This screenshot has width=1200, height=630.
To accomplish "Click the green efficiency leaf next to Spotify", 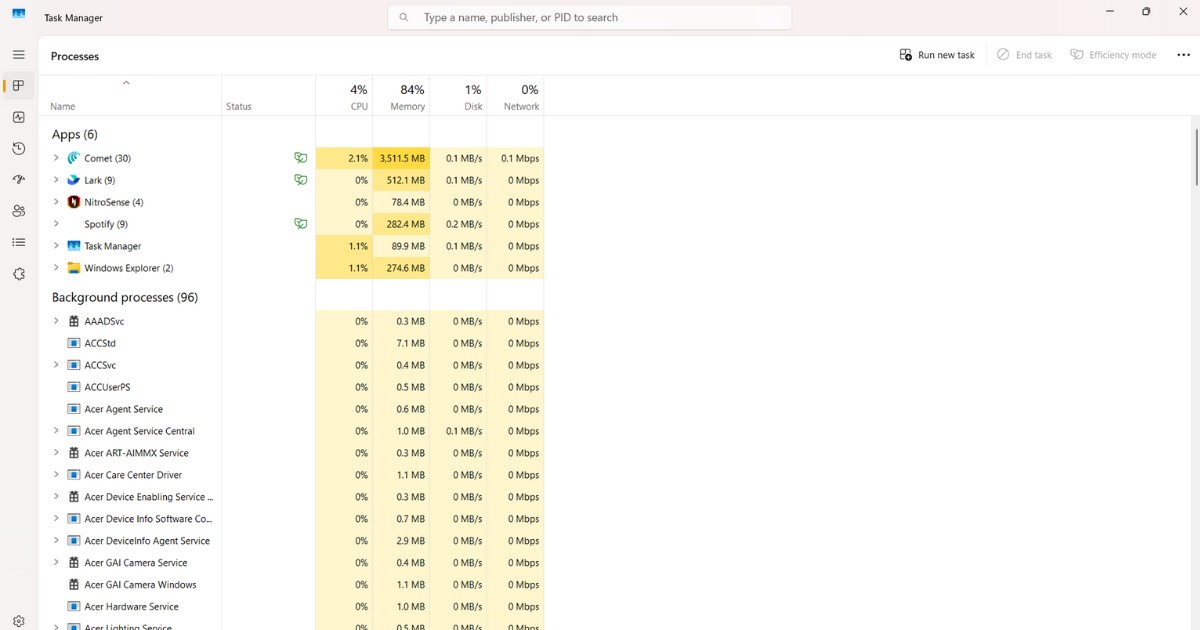I will [301, 224].
